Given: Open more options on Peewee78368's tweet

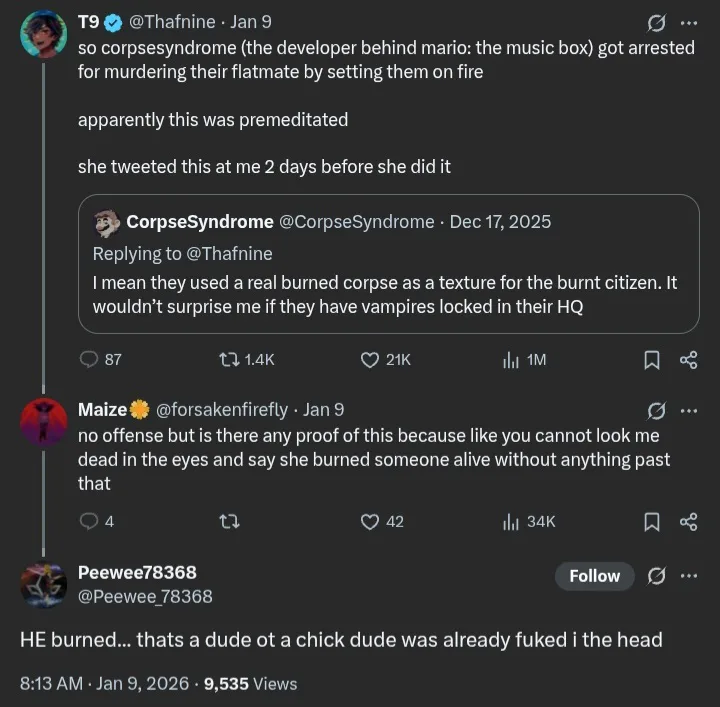Looking at the screenshot, I should click(x=689, y=576).
